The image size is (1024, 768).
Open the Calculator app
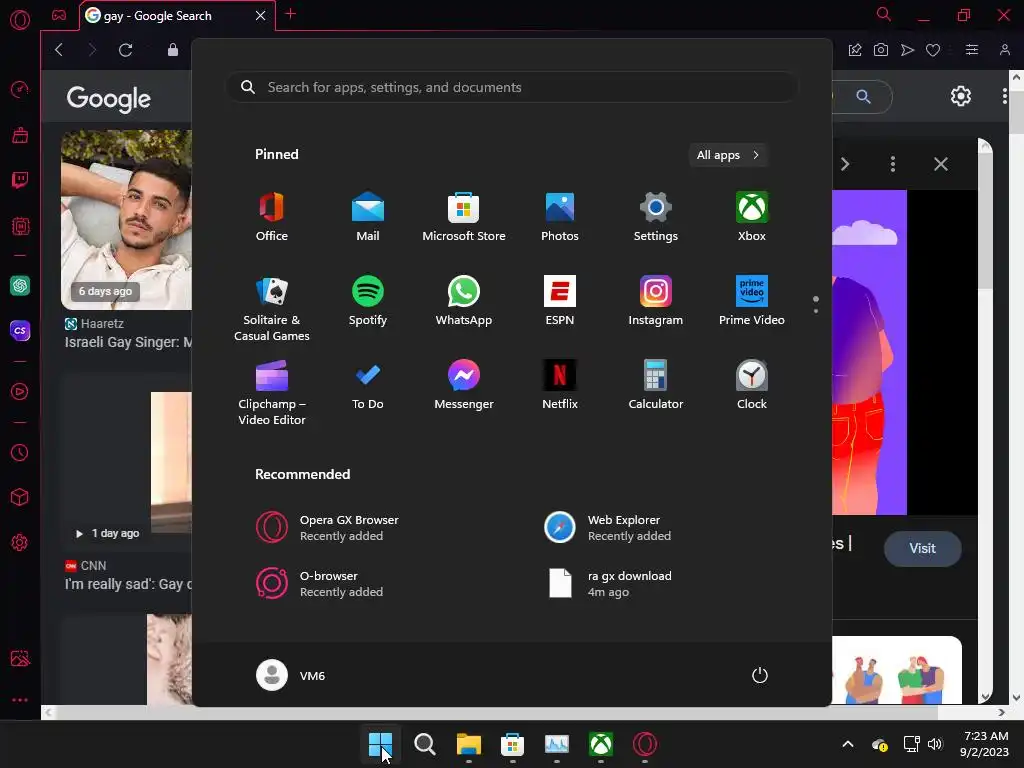656,385
